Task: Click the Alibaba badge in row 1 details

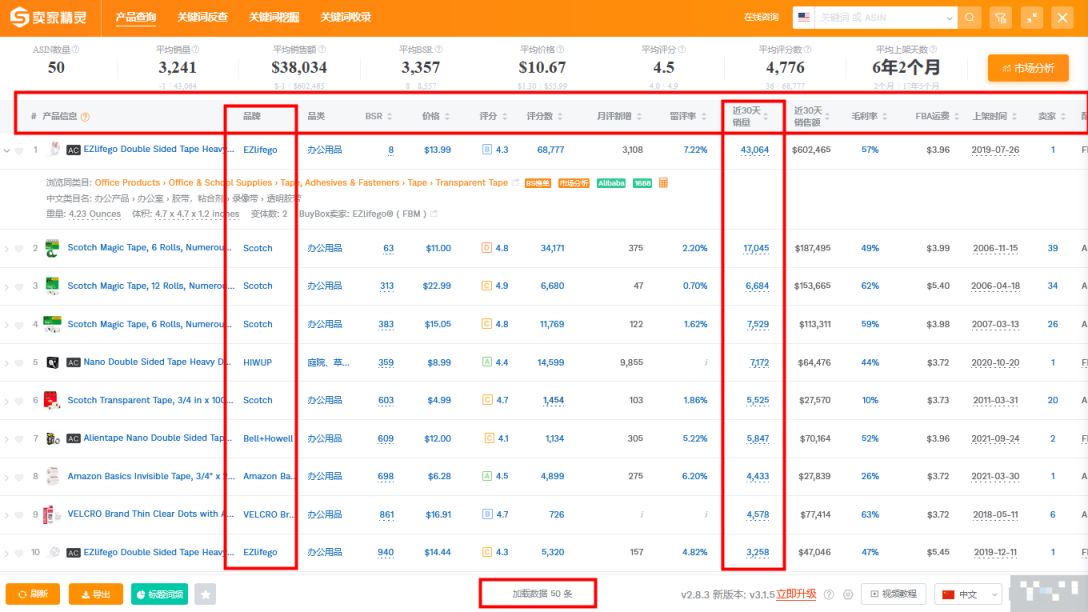Action: pyautogui.click(x=611, y=183)
